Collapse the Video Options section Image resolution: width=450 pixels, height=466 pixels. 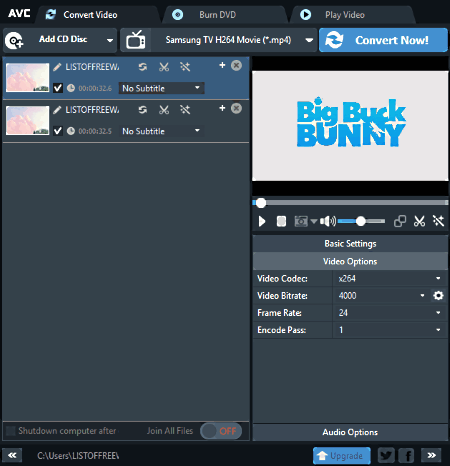click(x=350, y=261)
